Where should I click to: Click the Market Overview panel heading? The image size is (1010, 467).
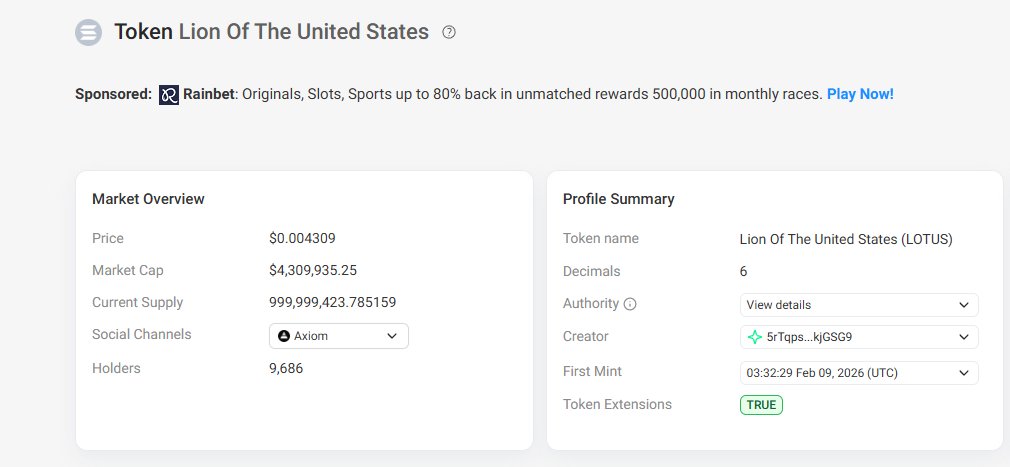(x=148, y=199)
